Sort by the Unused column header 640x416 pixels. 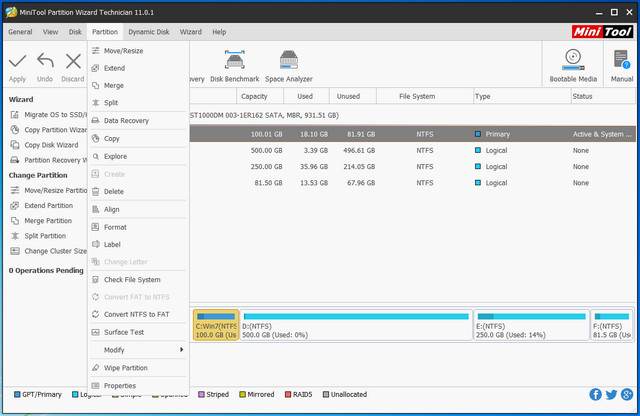pyautogui.click(x=353, y=96)
